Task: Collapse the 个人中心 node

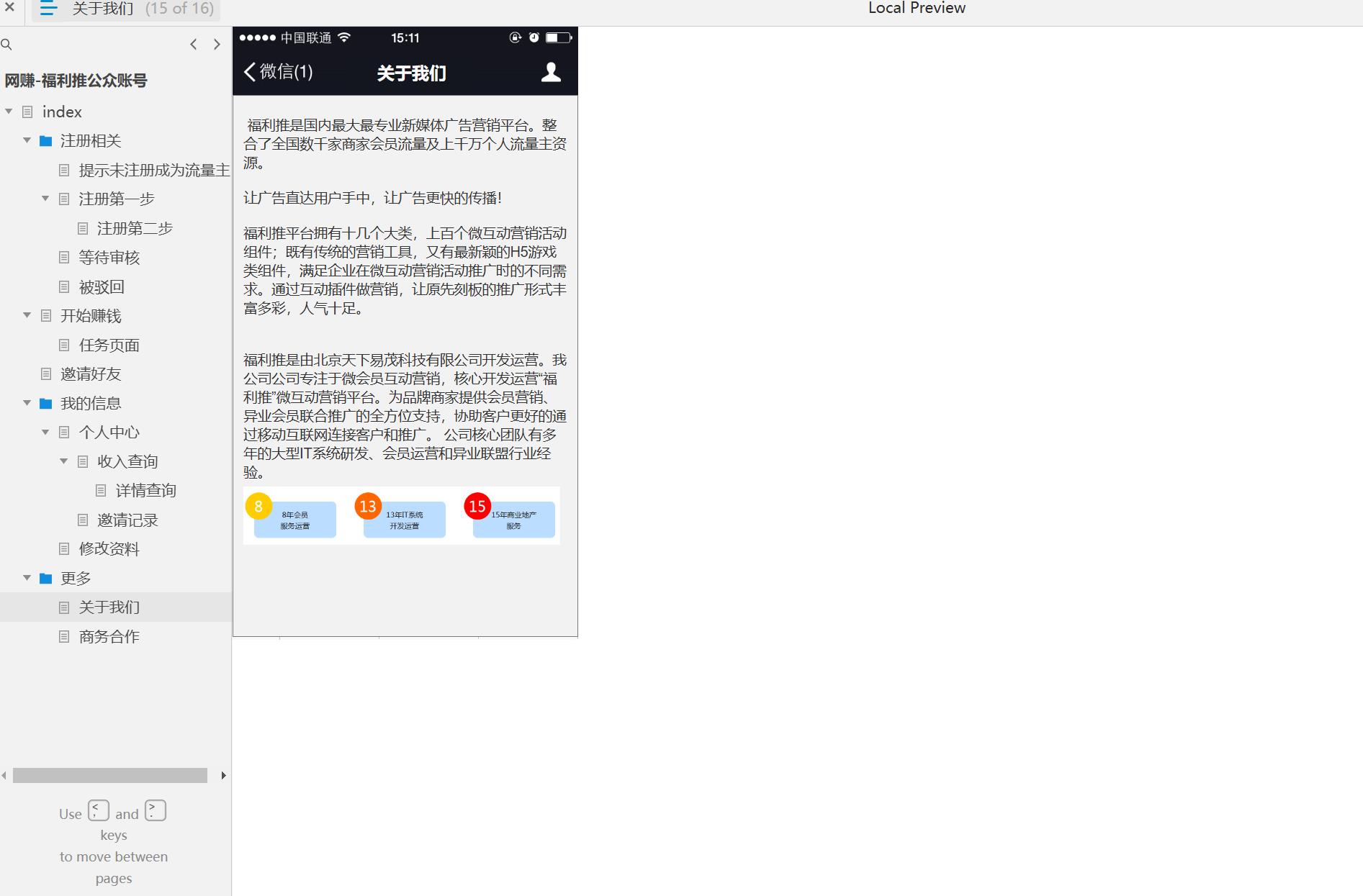Action: [45, 432]
